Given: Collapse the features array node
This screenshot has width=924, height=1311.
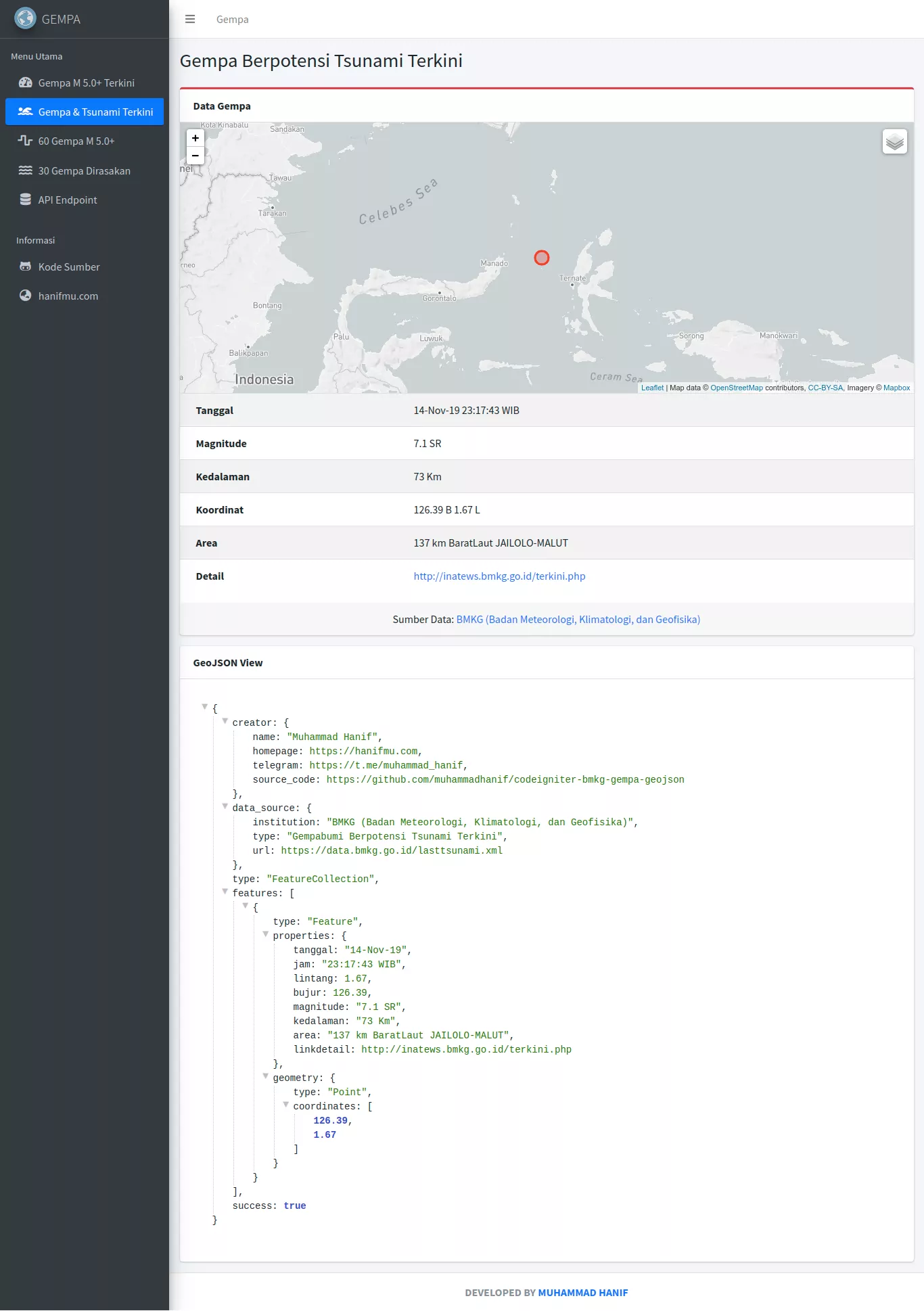Looking at the screenshot, I should click(x=225, y=892).
